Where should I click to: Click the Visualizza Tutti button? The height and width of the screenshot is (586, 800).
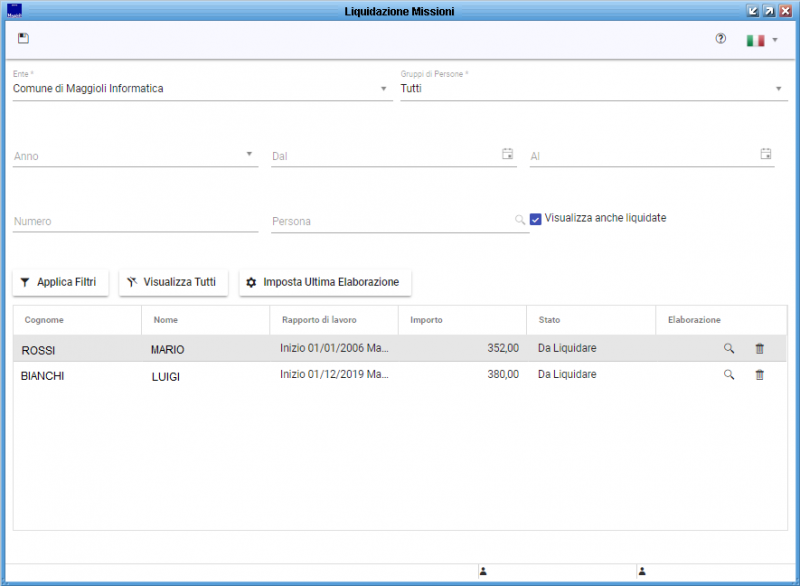173,282
